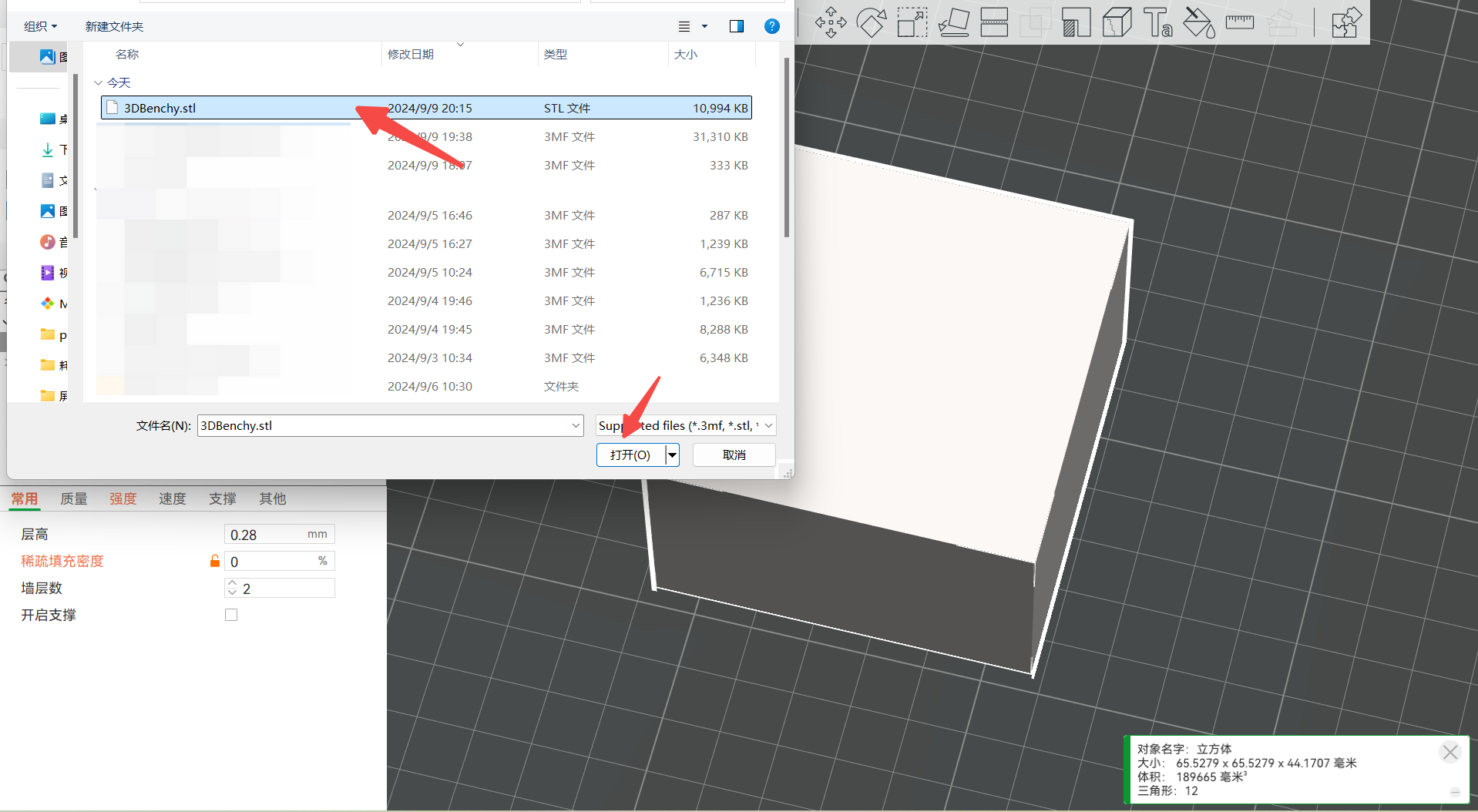This screenshot has height=812, width=1478.
Task: Adjust the 墙层数 stepper arrows
Action: coord(232,589)
